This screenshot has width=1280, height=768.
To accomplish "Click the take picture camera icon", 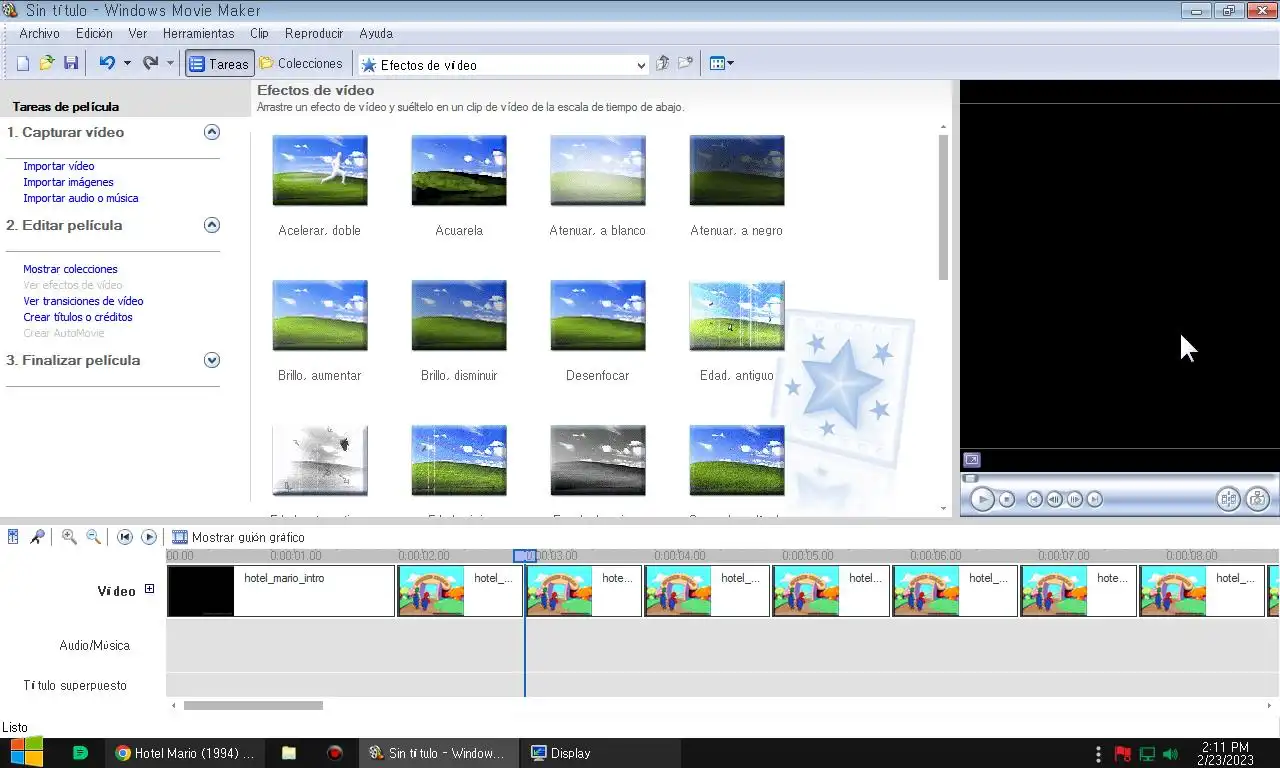I will [x=1257, y=499].
